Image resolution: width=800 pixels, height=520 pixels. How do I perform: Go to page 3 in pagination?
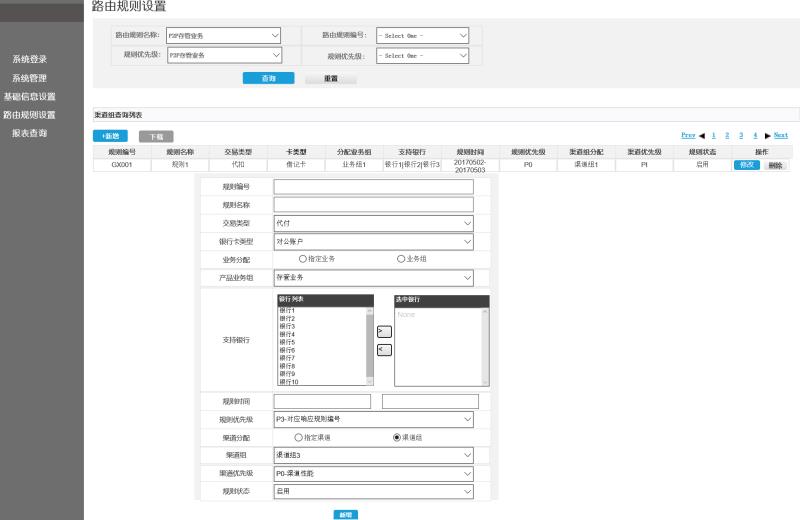[741, 135]
